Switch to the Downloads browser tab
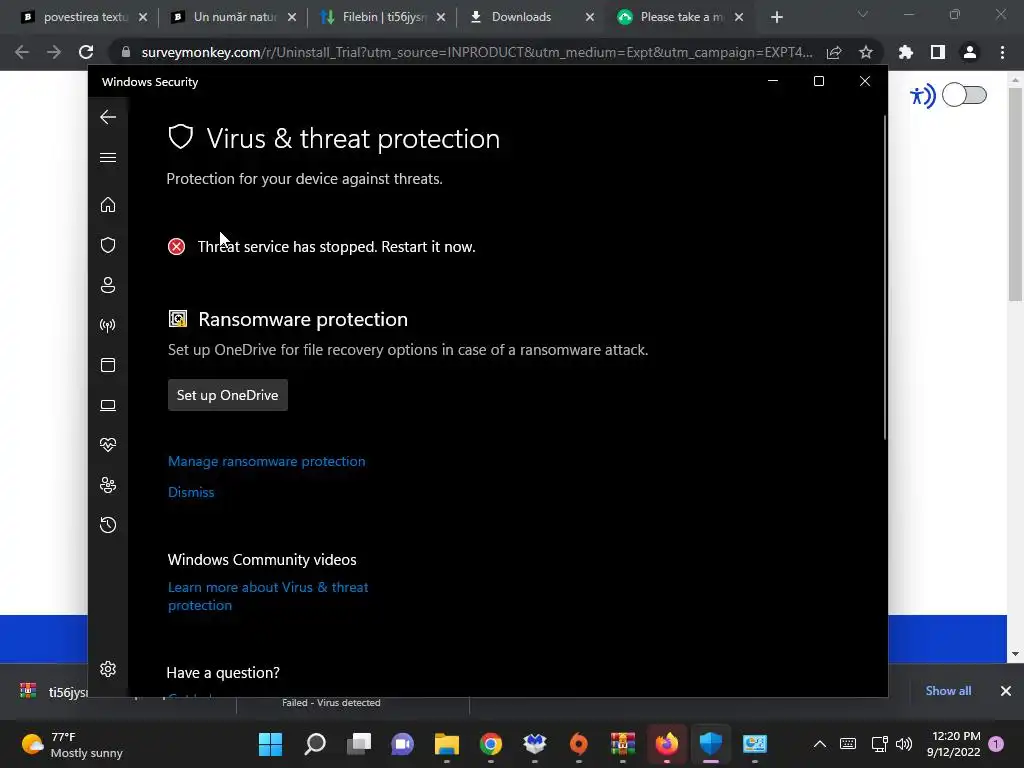This screenshot has width=1024, height=768. [x=532, y=17]
